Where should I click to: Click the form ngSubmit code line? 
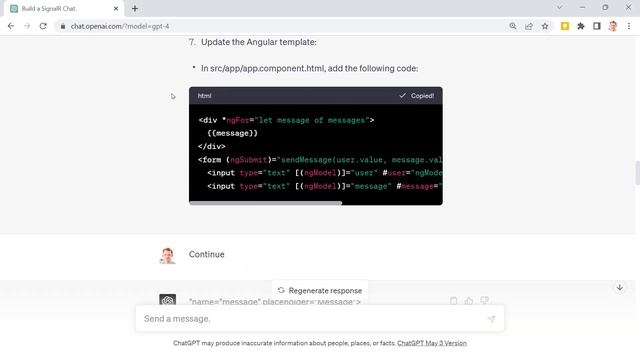320,160
